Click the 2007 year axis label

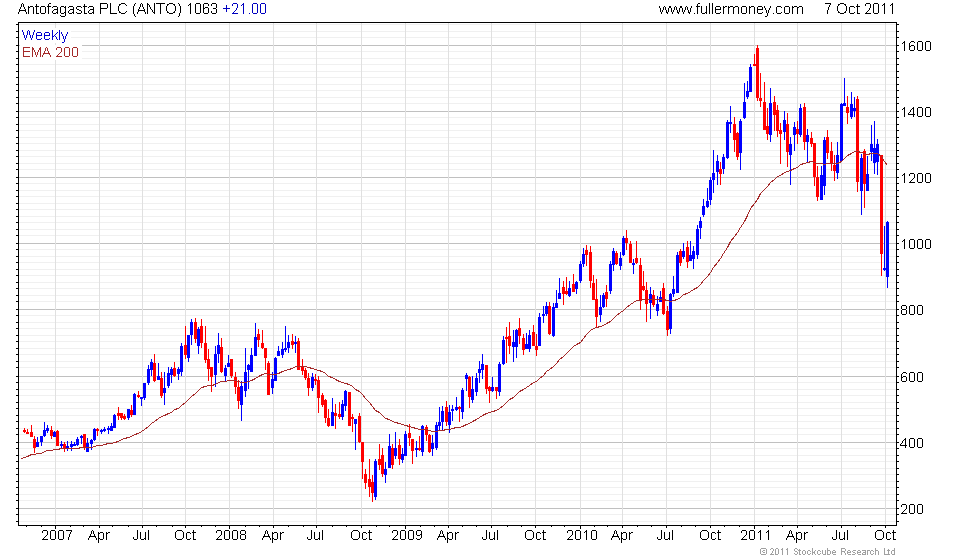[56, 536]
